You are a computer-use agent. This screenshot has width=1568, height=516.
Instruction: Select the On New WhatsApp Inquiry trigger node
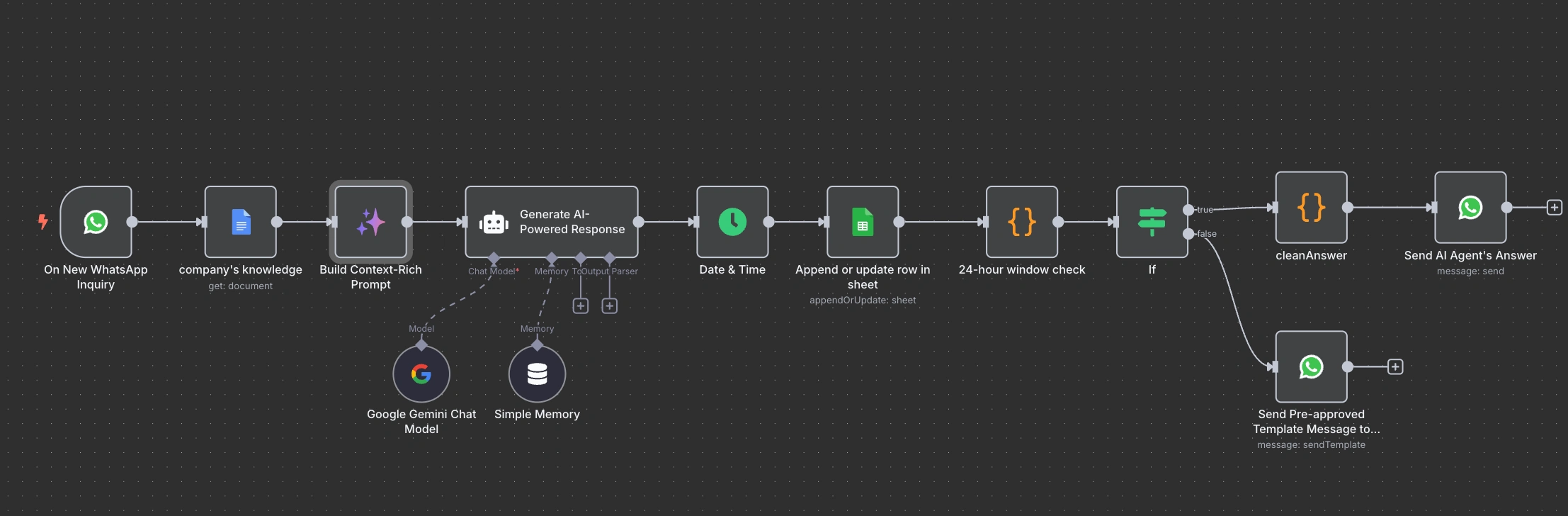[x=96, y=222]
